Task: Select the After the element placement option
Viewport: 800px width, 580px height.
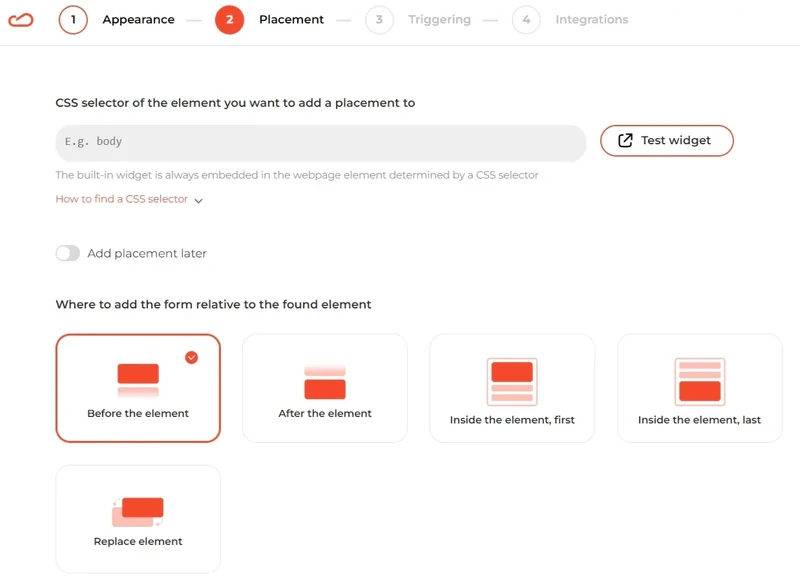Action: tap(324, 388)
